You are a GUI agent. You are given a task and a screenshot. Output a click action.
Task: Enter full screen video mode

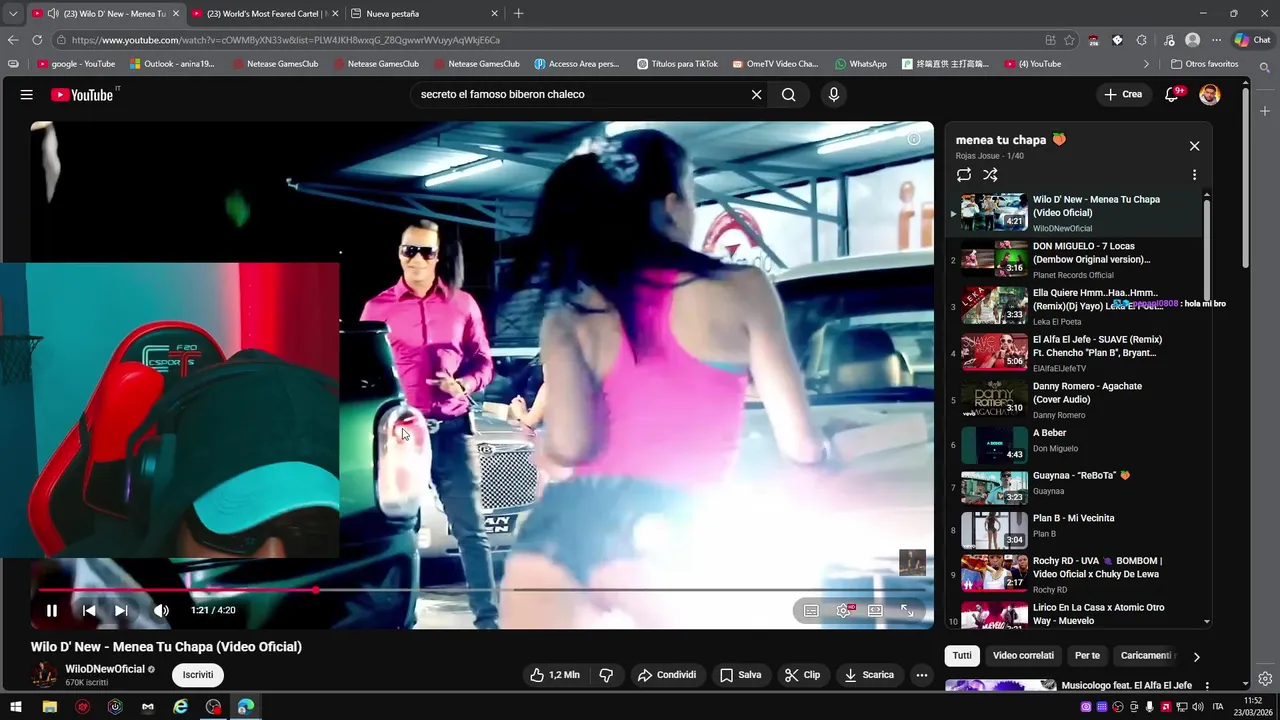(907, 610)
